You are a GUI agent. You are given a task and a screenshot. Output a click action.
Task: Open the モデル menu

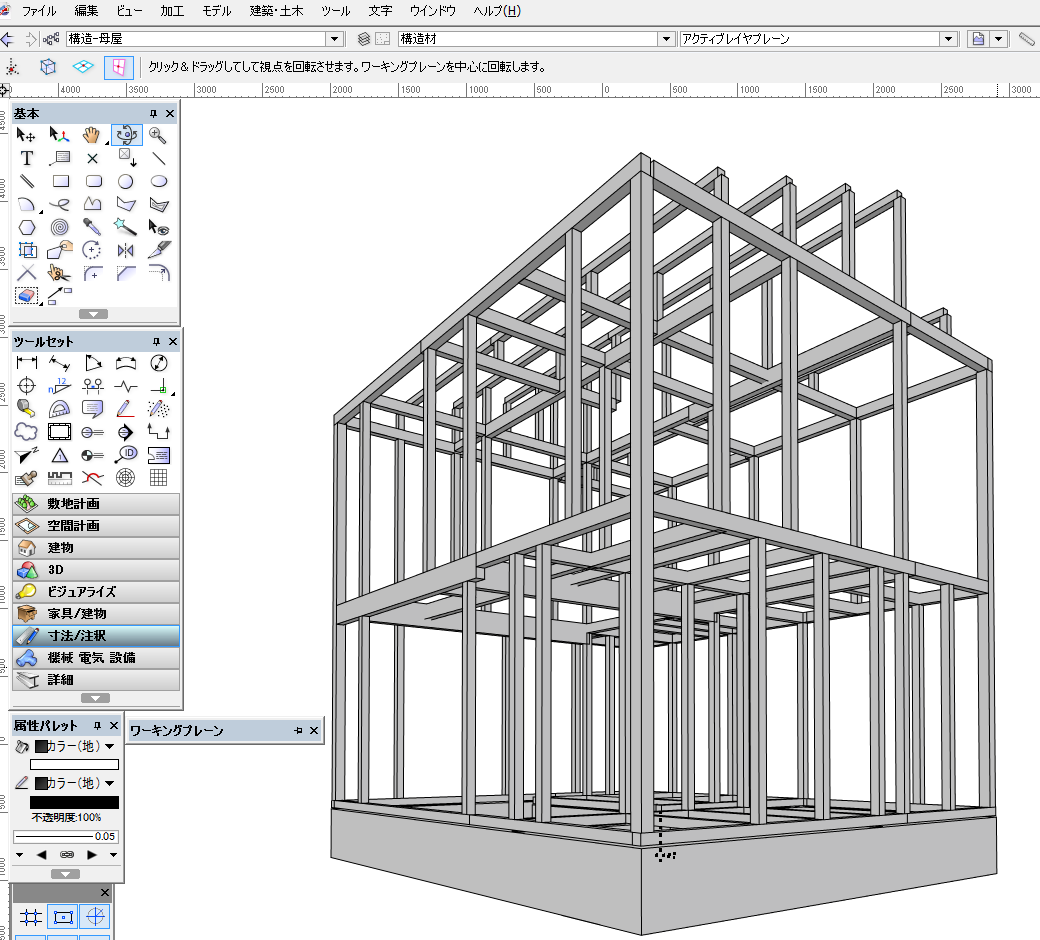click(217, 11)
